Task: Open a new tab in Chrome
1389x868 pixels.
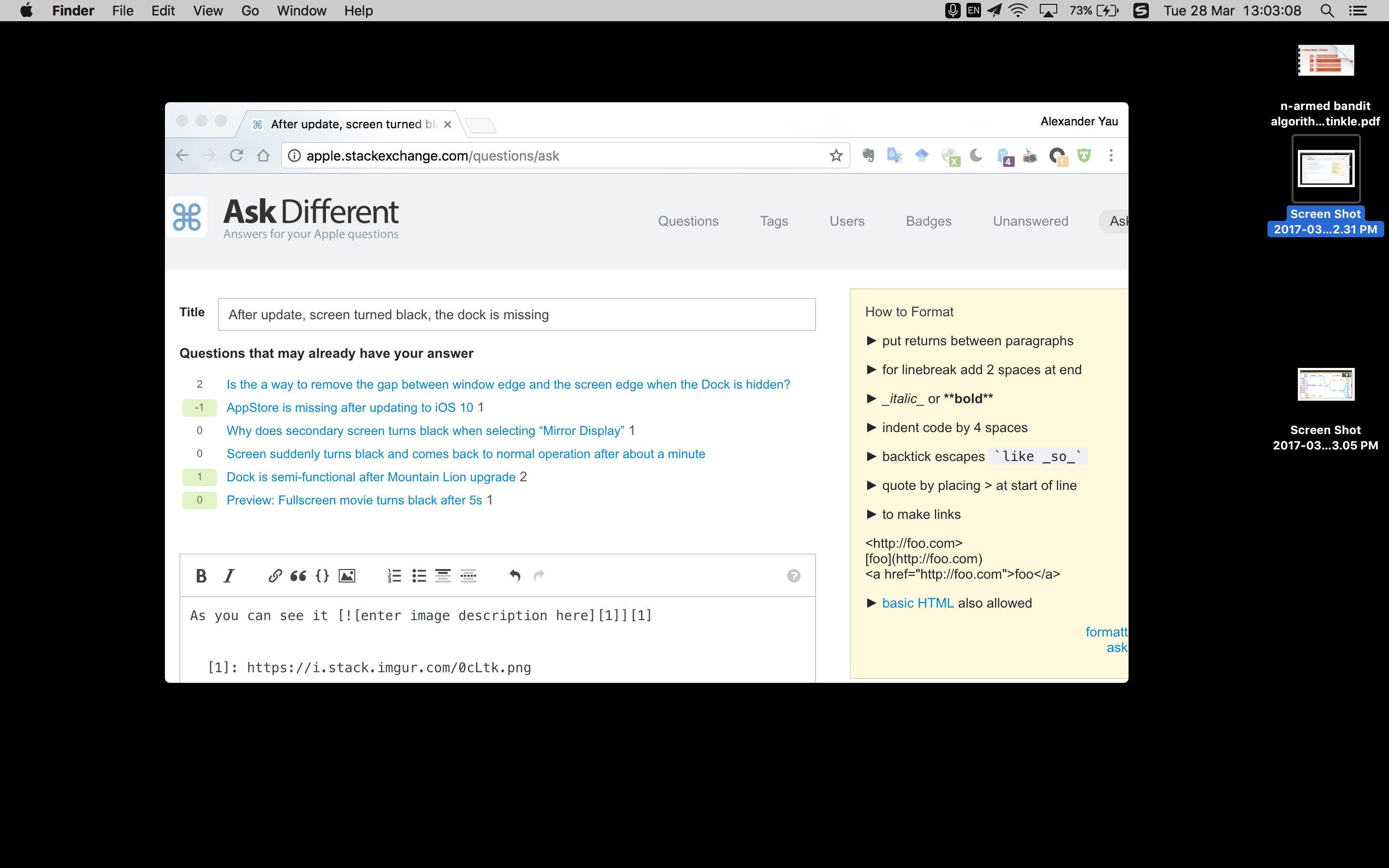Action: 480,125
